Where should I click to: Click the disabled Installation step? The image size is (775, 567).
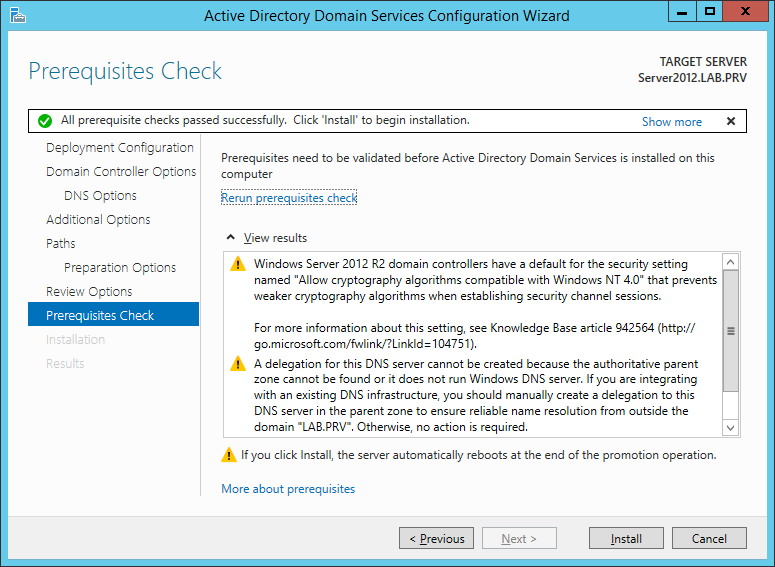tap(76, 340)
